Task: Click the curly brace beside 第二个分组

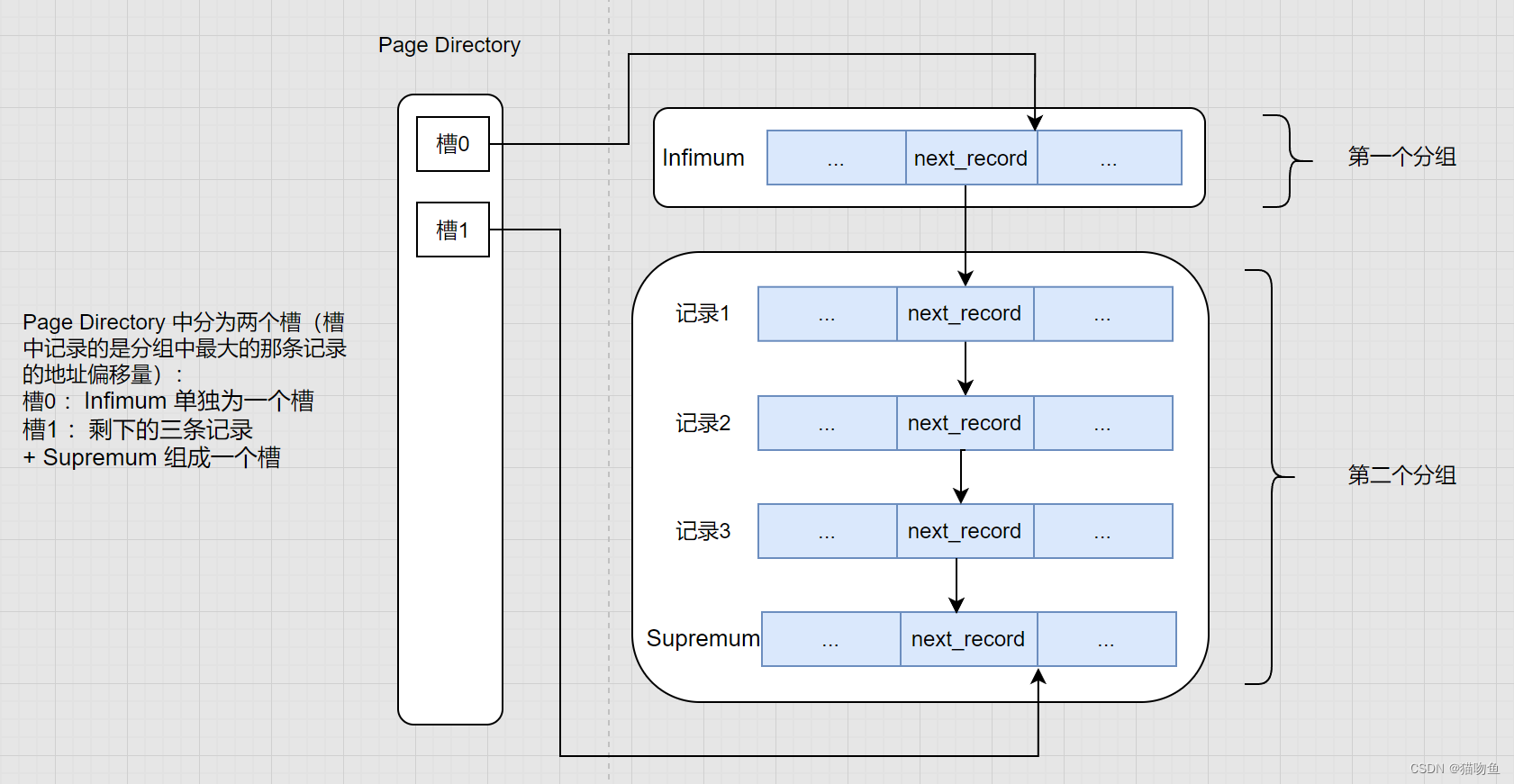Action: 1270,476
